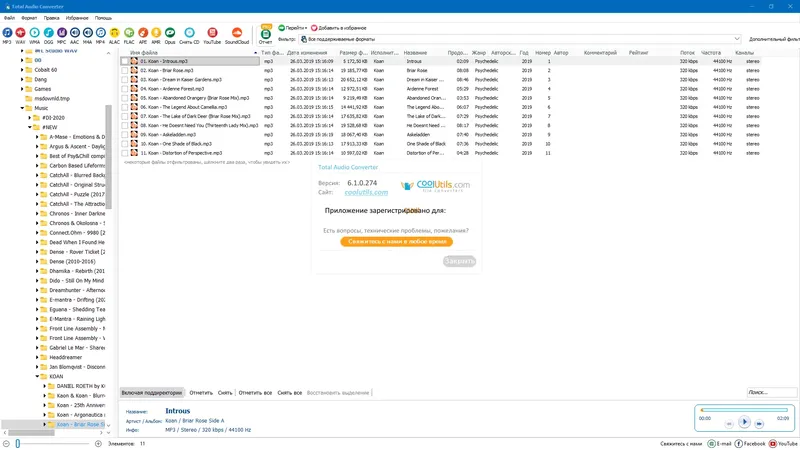Viewport: 800px width, 450px height.
Task: Adjust the list zoom slider handle
Action: pos(17,444)
